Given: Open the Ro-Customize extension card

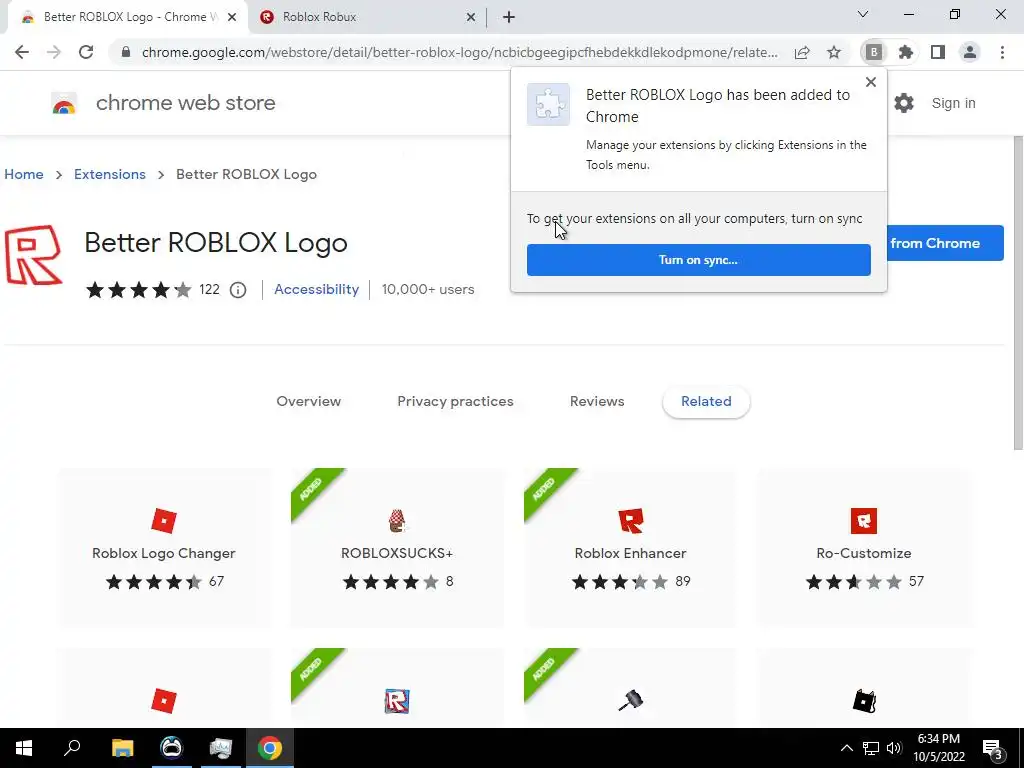Looking at the screenshot, I should [x=864, y=548].
